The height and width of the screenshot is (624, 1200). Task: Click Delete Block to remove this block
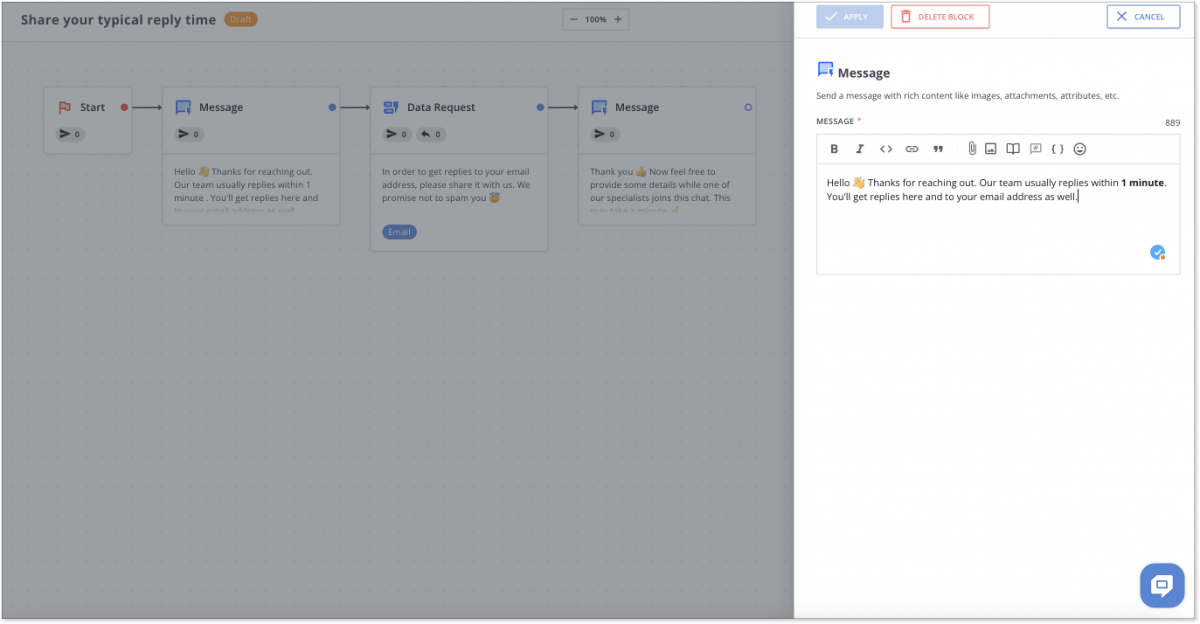pyautogui.click(x=939, y=16)
